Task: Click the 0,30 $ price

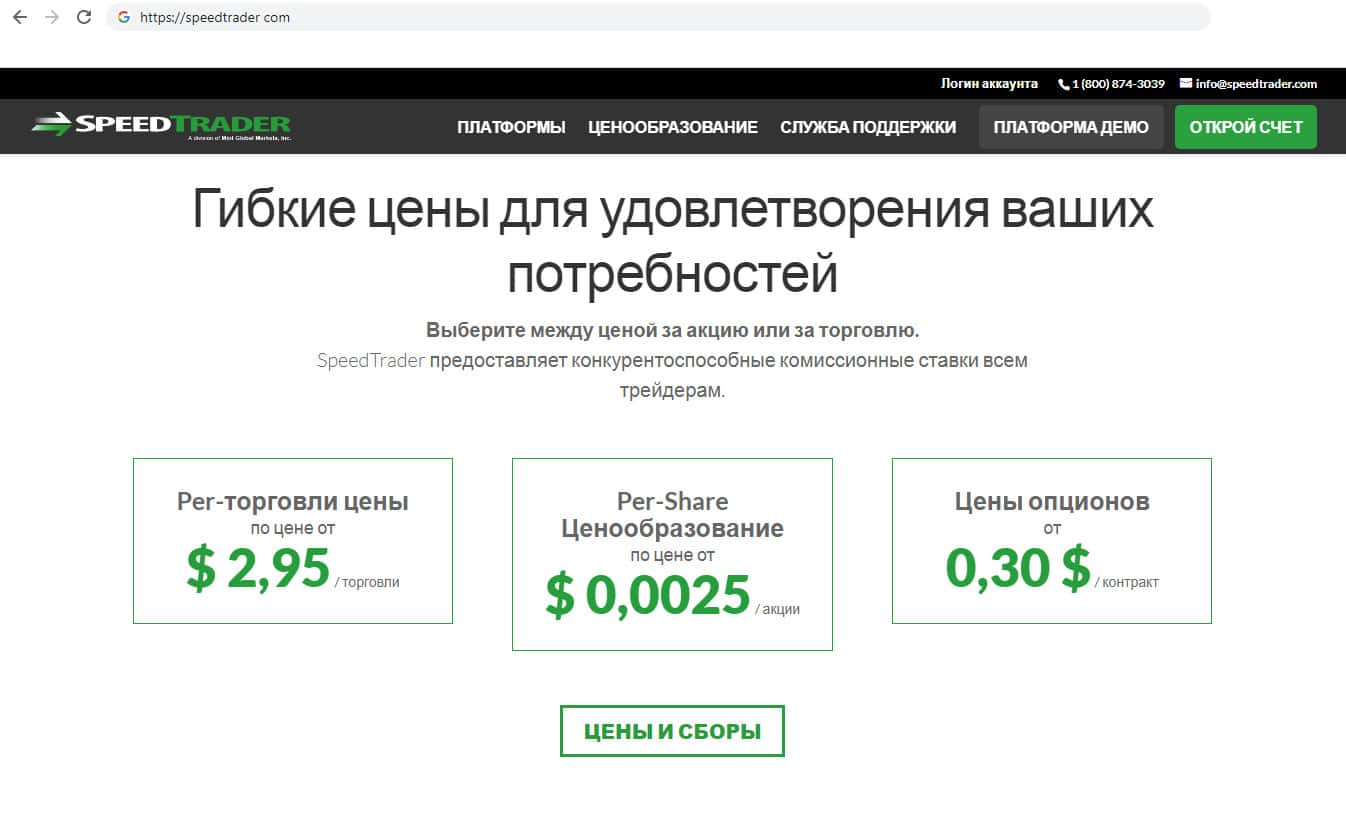Action: [x=1018, y=569]
